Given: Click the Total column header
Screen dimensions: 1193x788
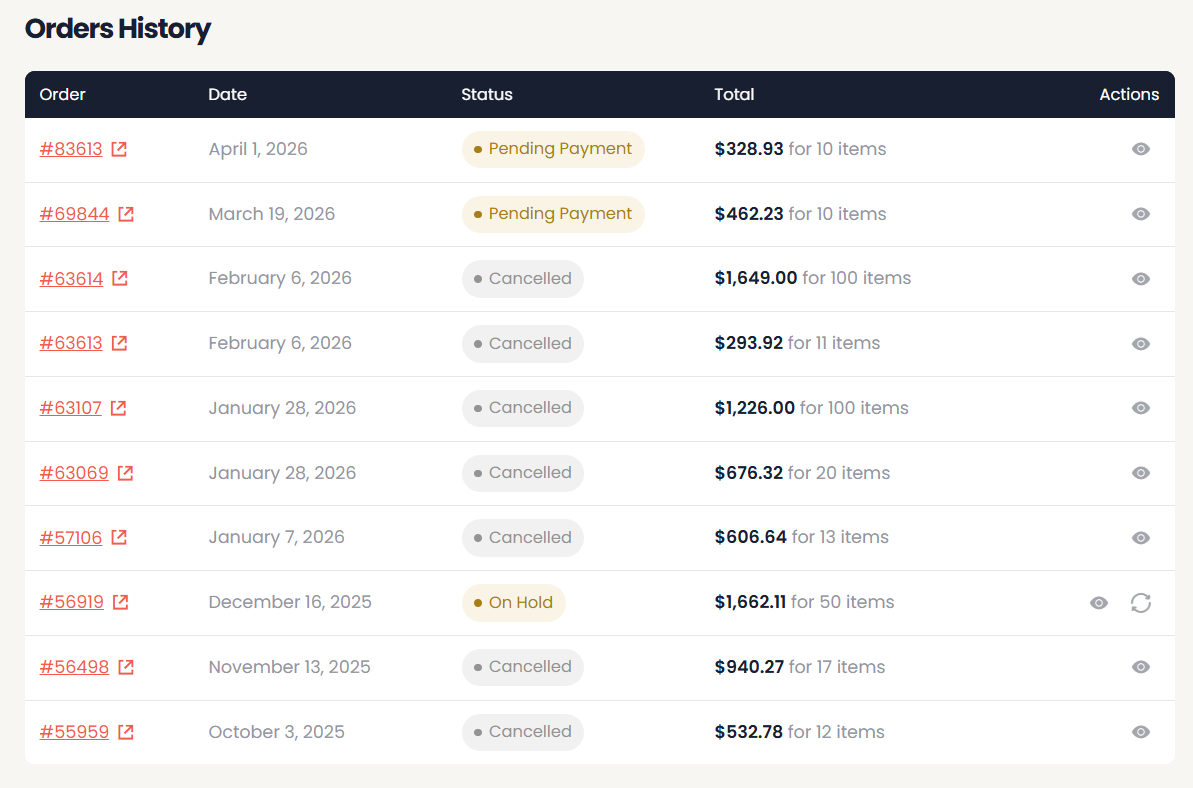Looking at the screenshot, I should [x=734, y=94].
